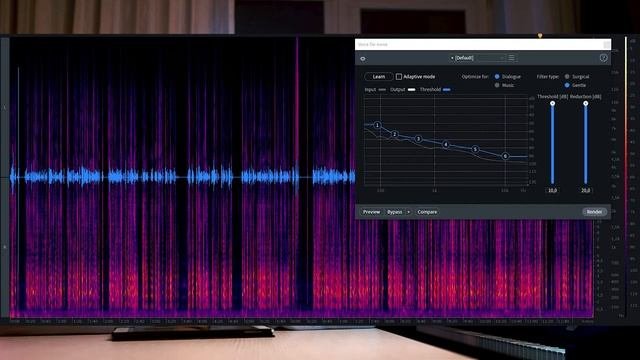Click the Render button
The height and width of the screenshot is (360, 640).
coord(594,211)
